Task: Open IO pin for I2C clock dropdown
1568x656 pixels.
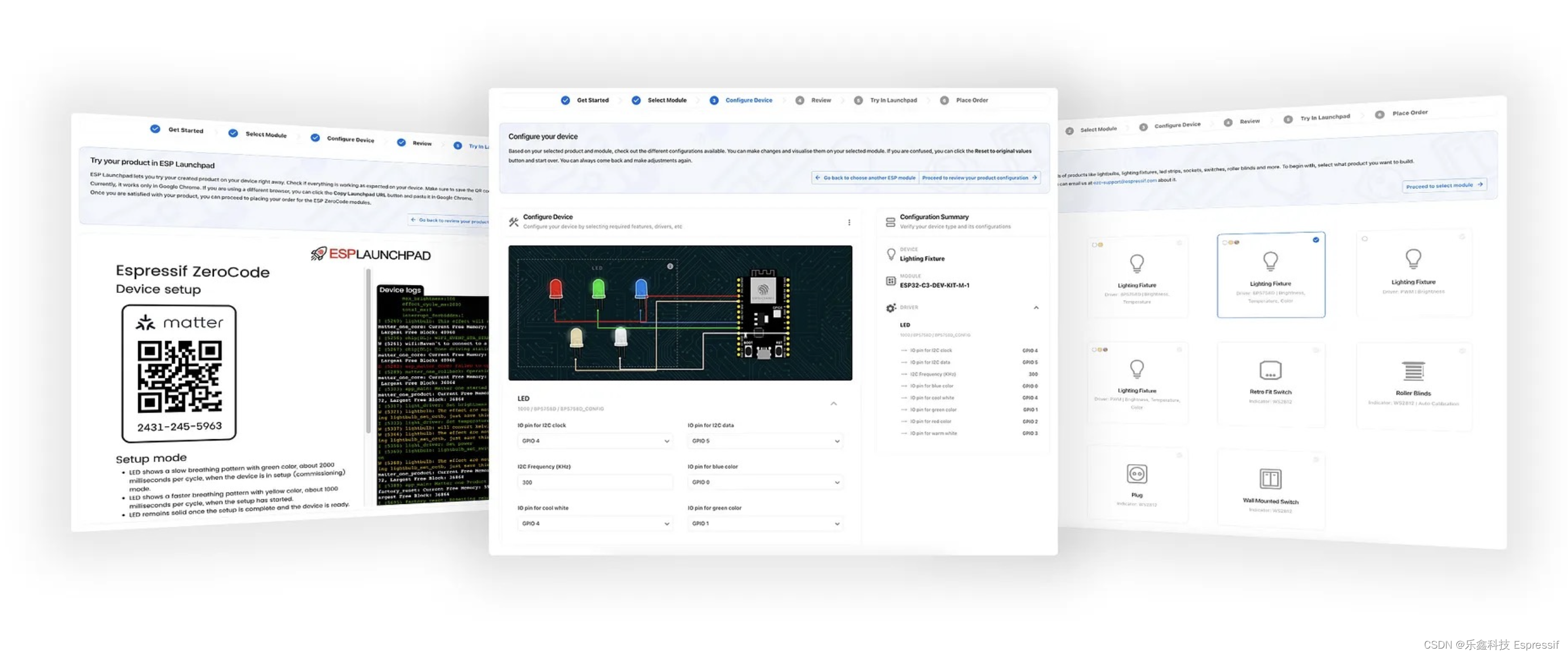Action: pos(595,441)
